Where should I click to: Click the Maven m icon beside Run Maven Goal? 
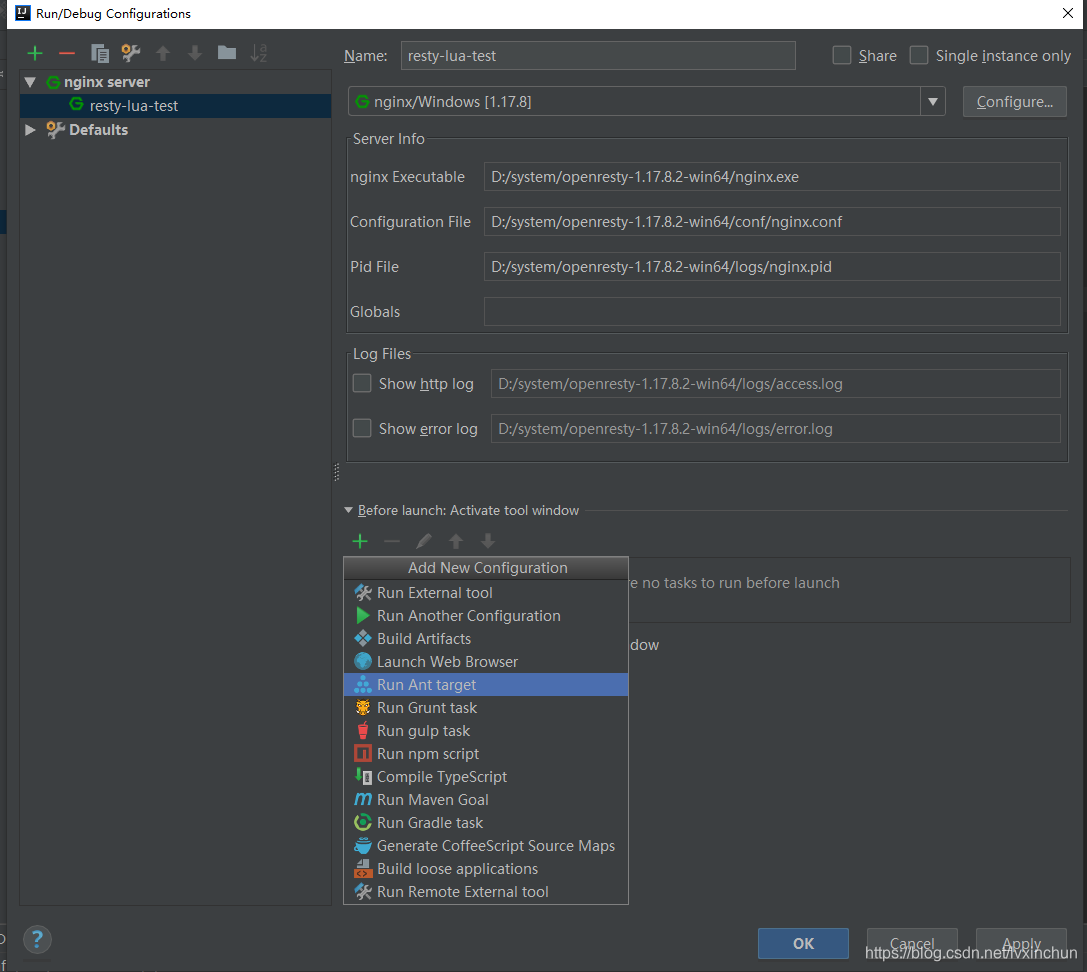(x=363, y=799)
